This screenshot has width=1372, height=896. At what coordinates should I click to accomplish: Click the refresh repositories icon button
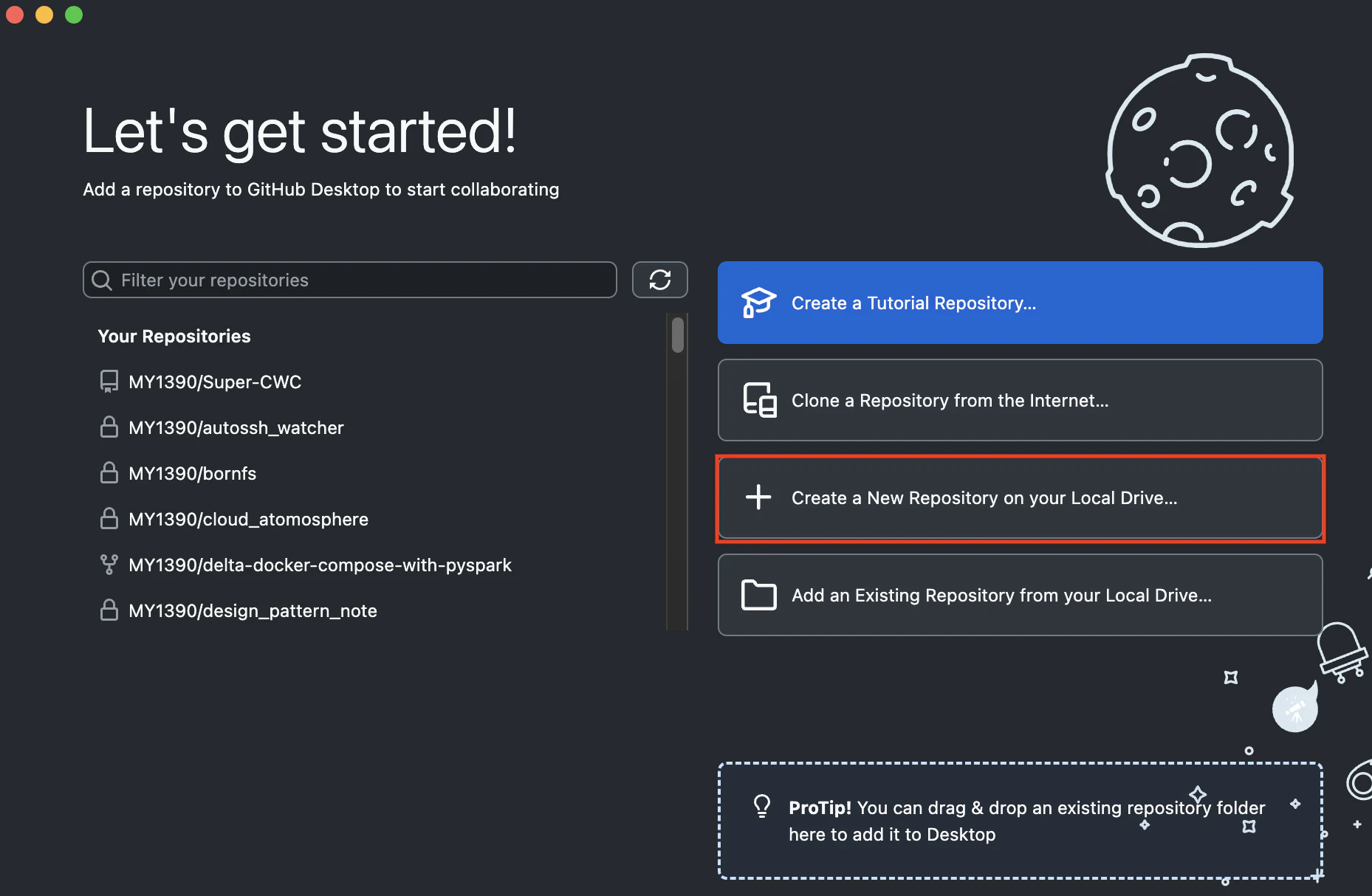pyautogui.click(x=659, y=280)
